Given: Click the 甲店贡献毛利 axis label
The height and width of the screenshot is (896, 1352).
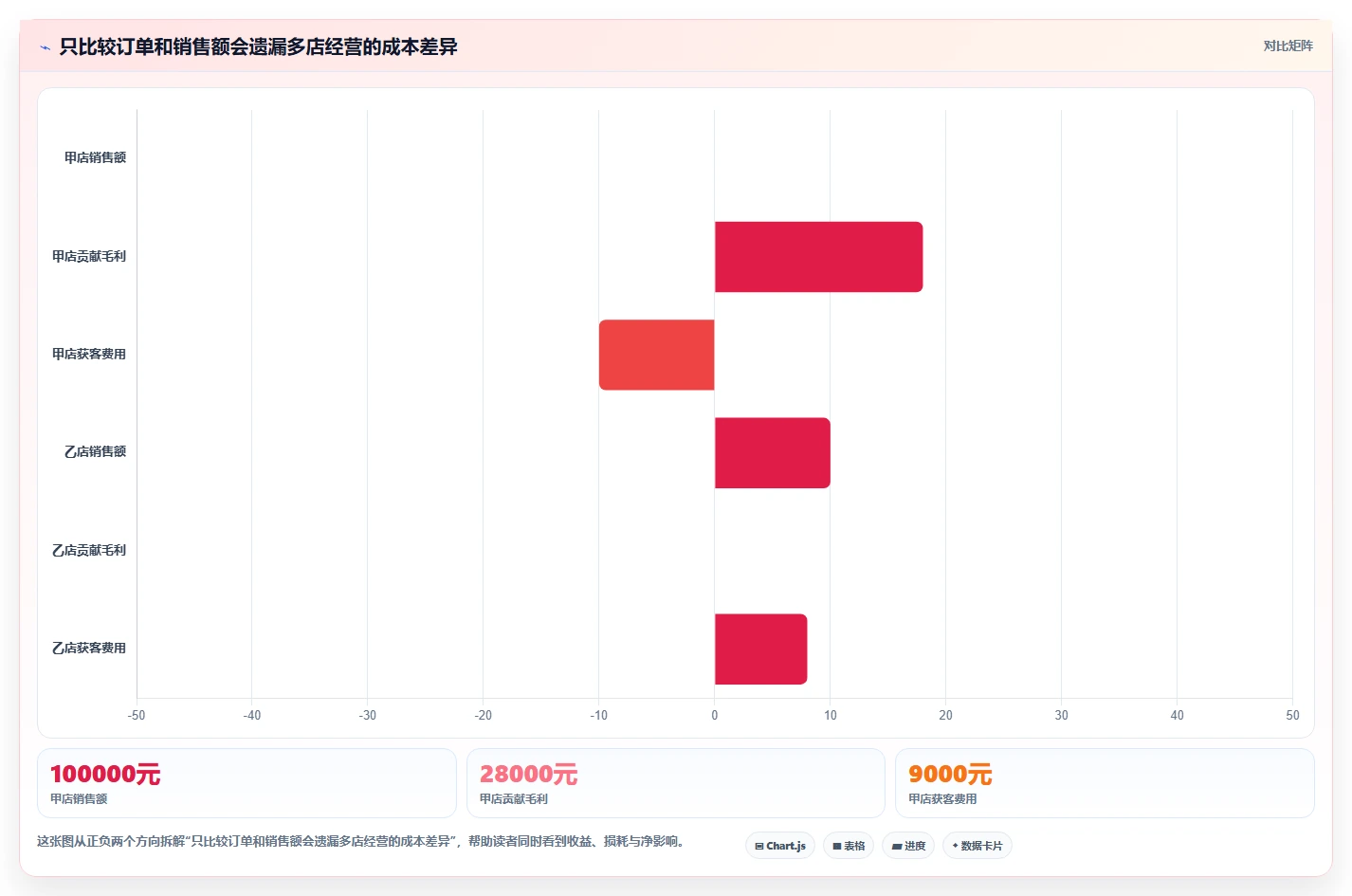Looking at the screenshot, I should pyautogui.click(x=89, y=256).
